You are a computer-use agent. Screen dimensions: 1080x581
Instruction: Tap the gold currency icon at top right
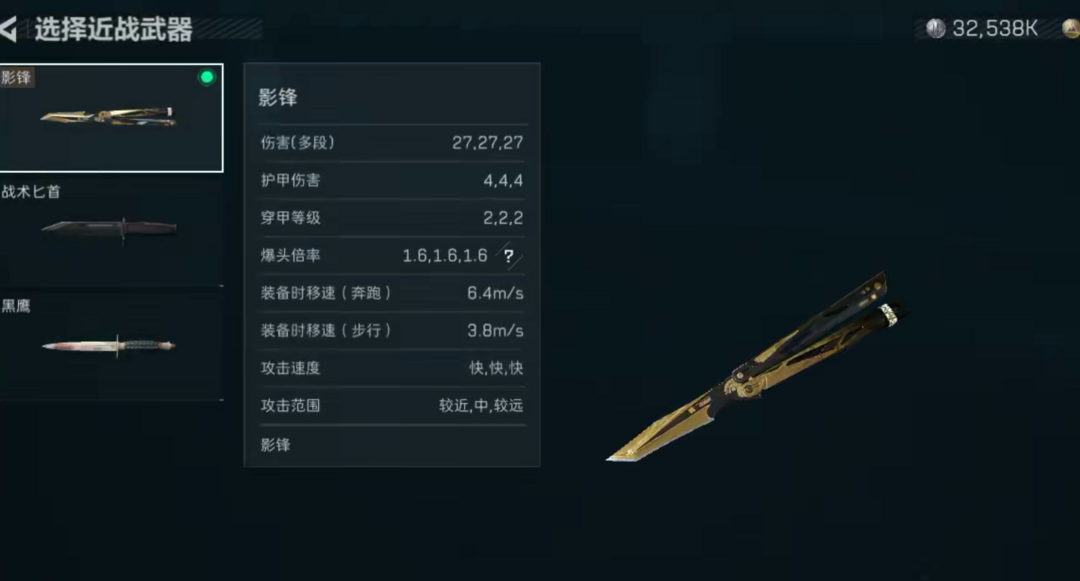point(1071,28)
